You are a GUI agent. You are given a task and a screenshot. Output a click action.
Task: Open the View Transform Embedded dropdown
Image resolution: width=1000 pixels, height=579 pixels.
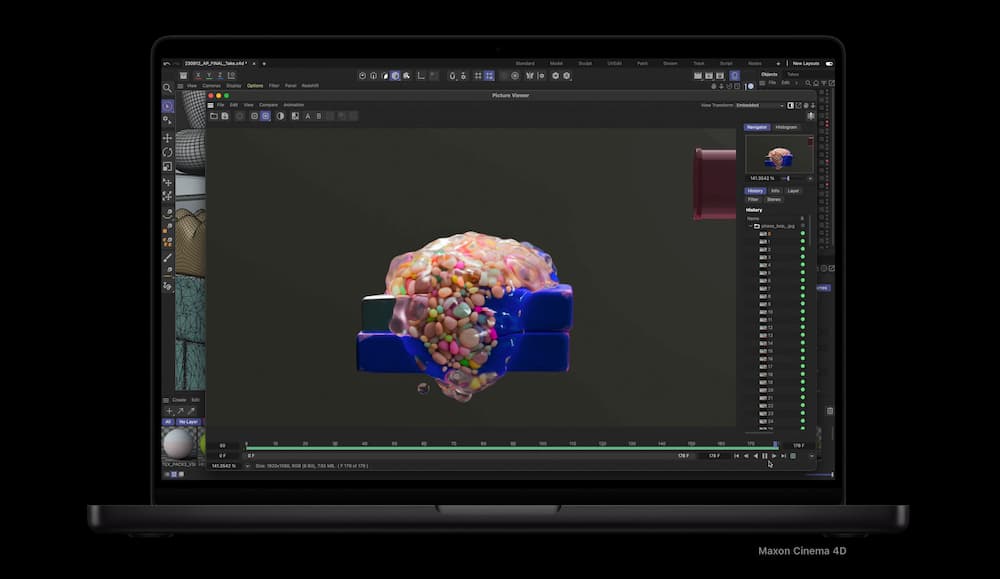(x=760, y=105)
